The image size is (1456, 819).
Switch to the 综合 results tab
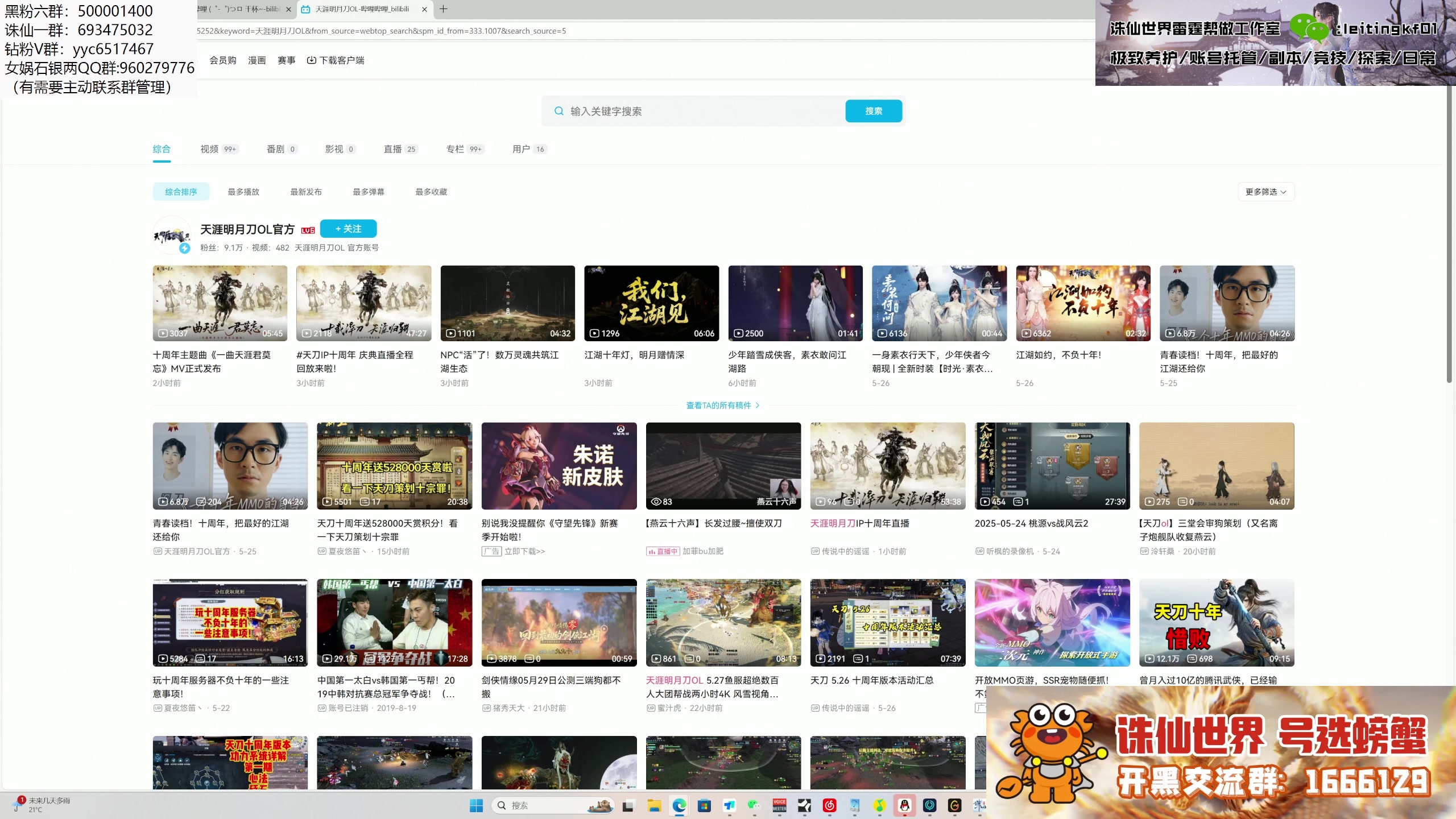(162, 149)
